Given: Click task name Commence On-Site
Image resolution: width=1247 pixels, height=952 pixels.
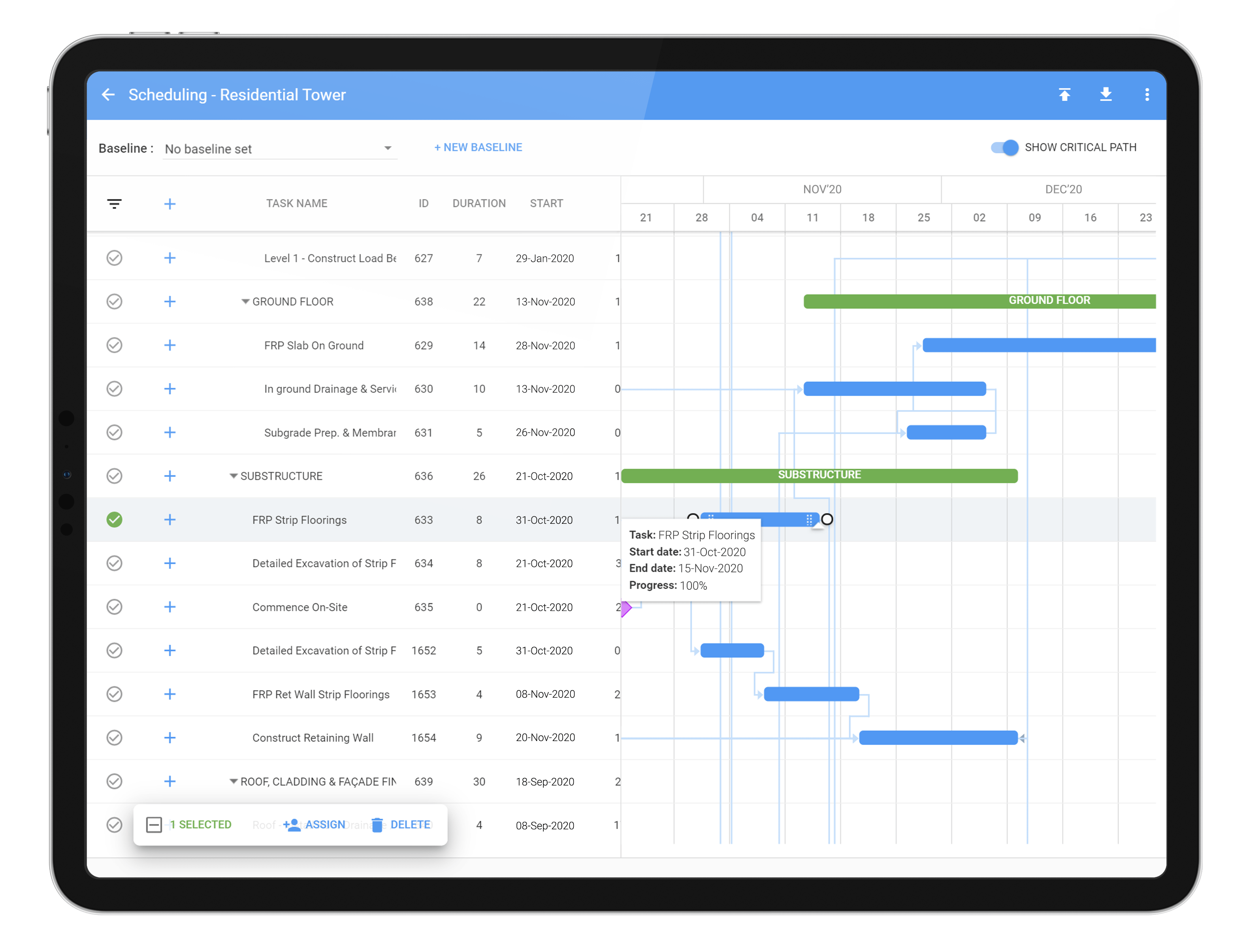Looking at the screenshot, I should pyautogui.click(x=300, y=608).
